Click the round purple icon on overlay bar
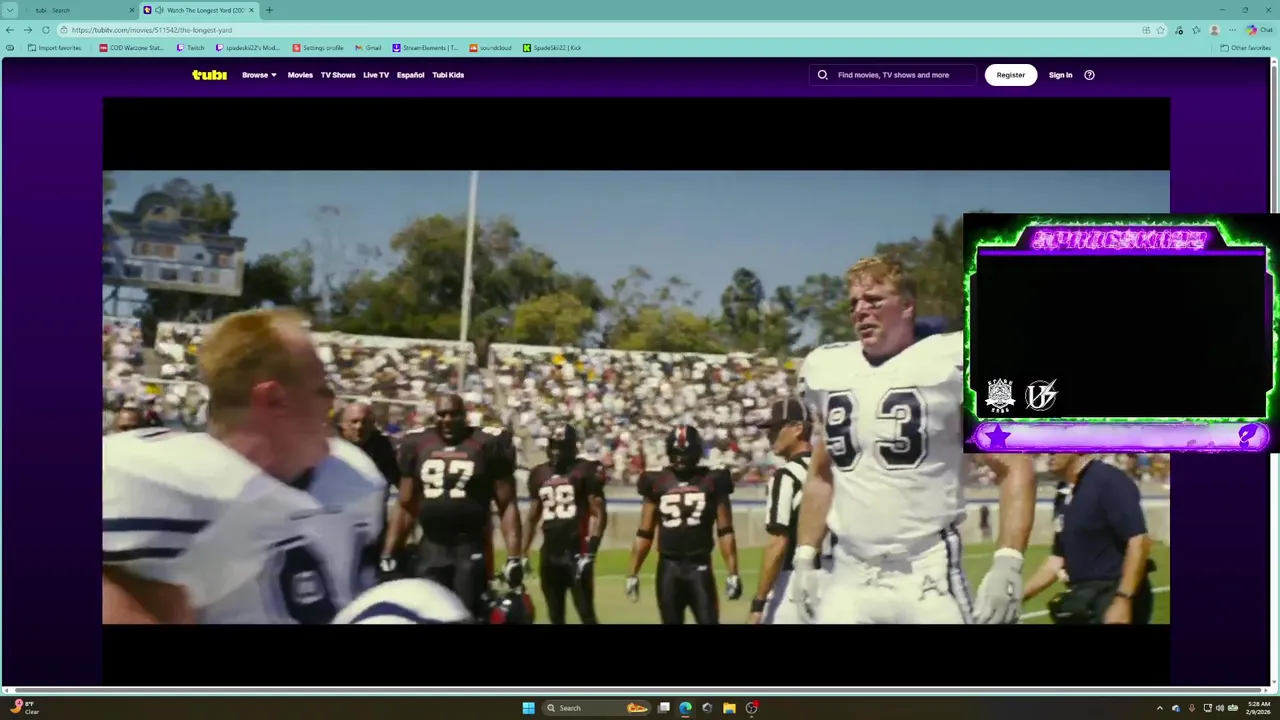1280x720 pixels. coord(1248,435)
